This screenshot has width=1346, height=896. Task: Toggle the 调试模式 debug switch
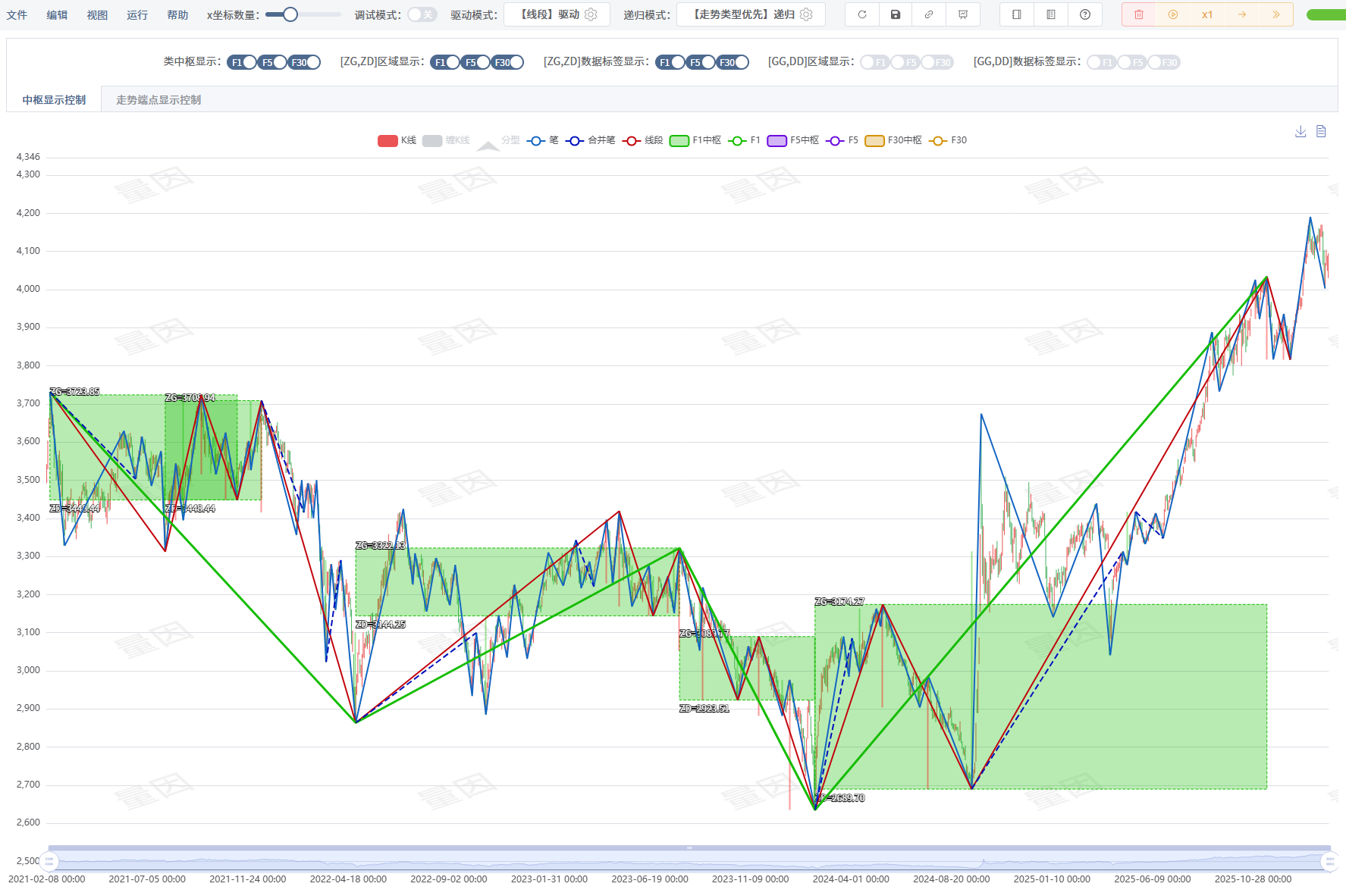click(422, 14)
